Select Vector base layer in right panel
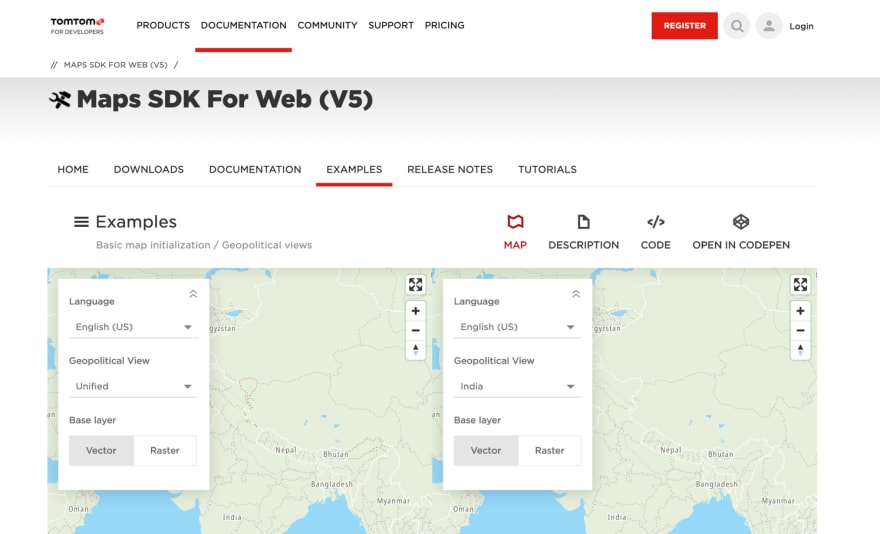880x534 pixels. click(486, 450)
